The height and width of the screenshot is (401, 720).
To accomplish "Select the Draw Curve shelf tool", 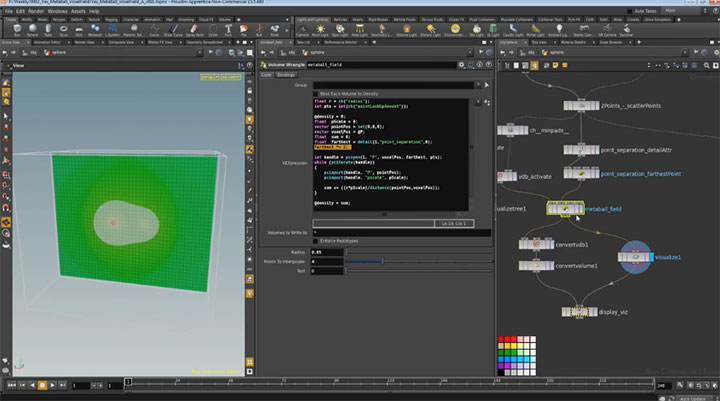I will pyautogui.click(x=173, y=30).
